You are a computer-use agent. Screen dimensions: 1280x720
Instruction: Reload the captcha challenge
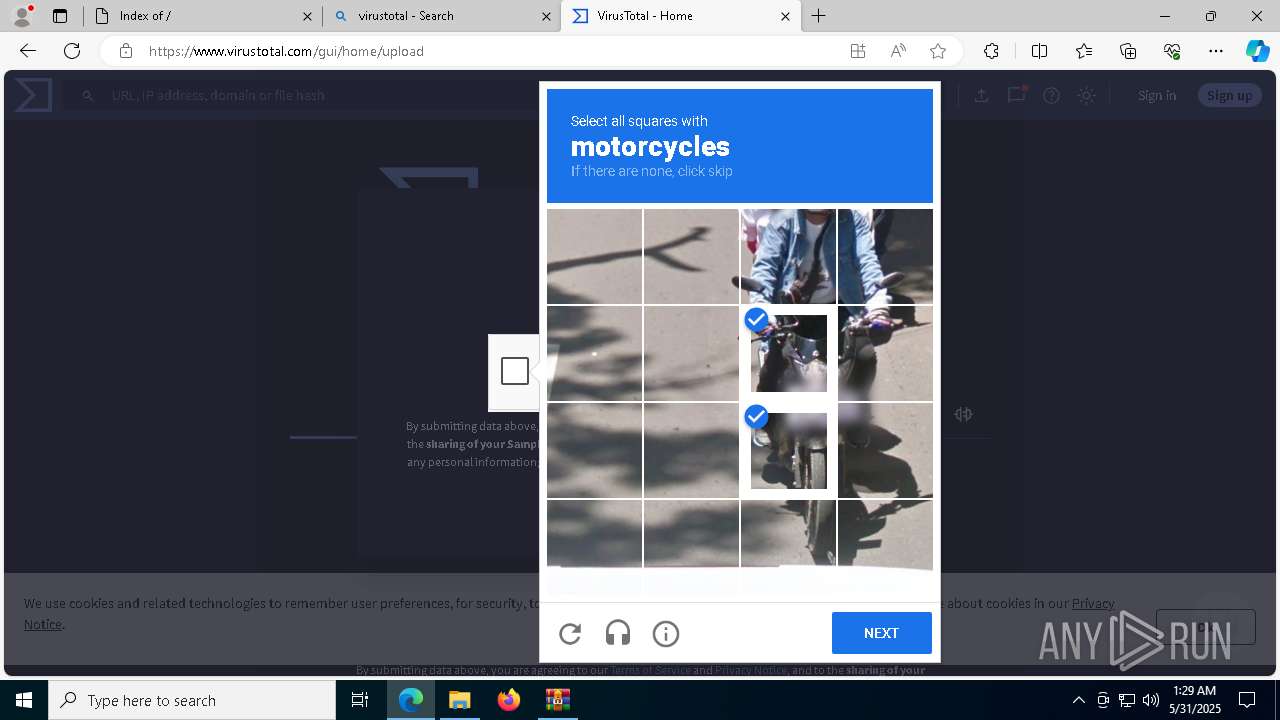570,633
